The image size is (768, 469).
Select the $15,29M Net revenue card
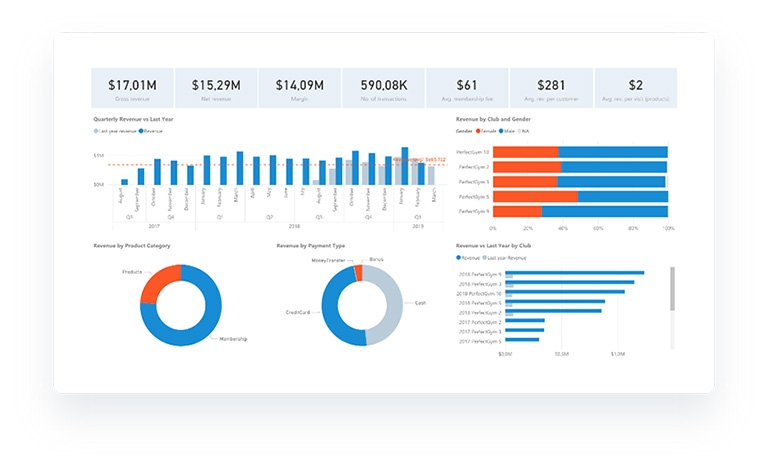tap(216, 88)
